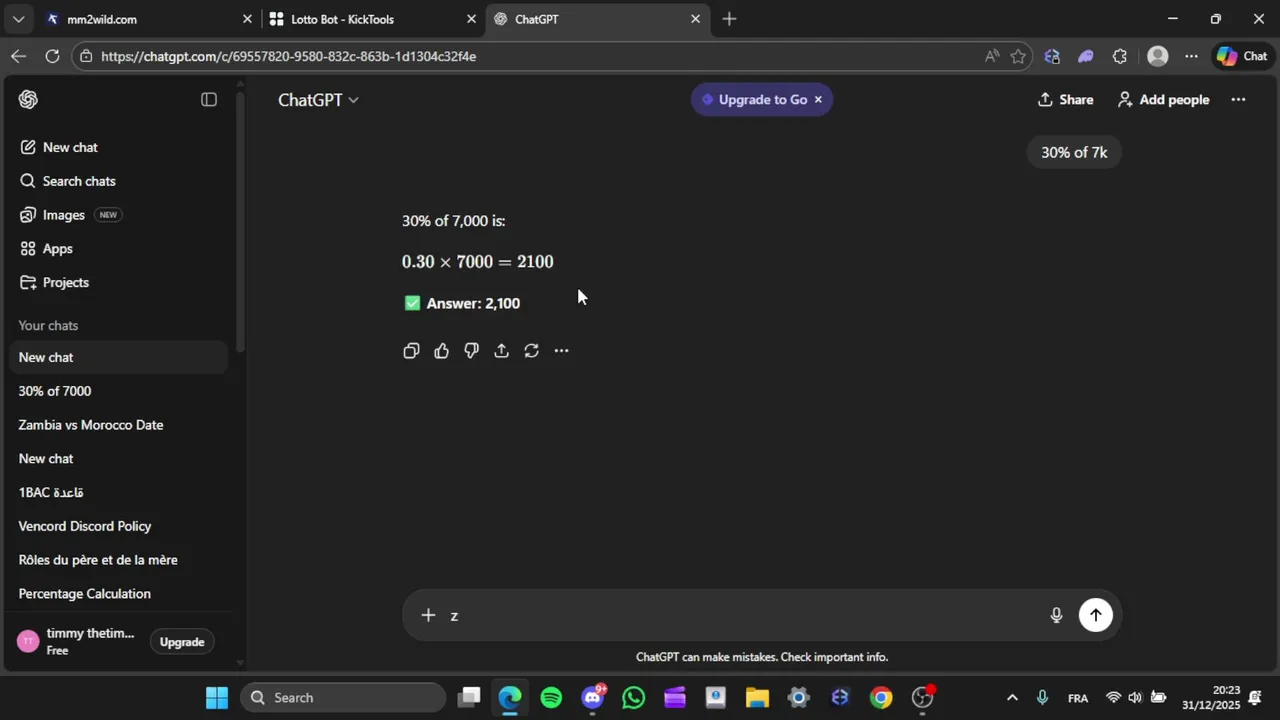Viewport: 1280px width, 720px height.
Task: Open the ChatGPT logo home icon
Action: [x=28, y=99]
